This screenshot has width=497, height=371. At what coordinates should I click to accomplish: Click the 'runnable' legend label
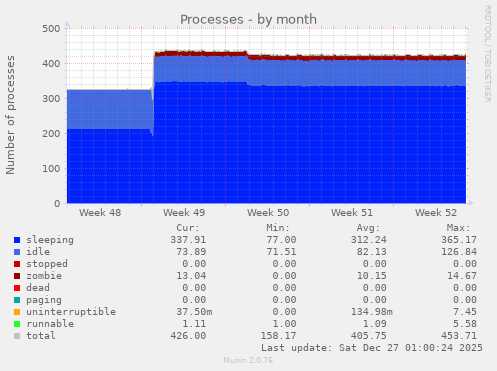pos(50,324)
